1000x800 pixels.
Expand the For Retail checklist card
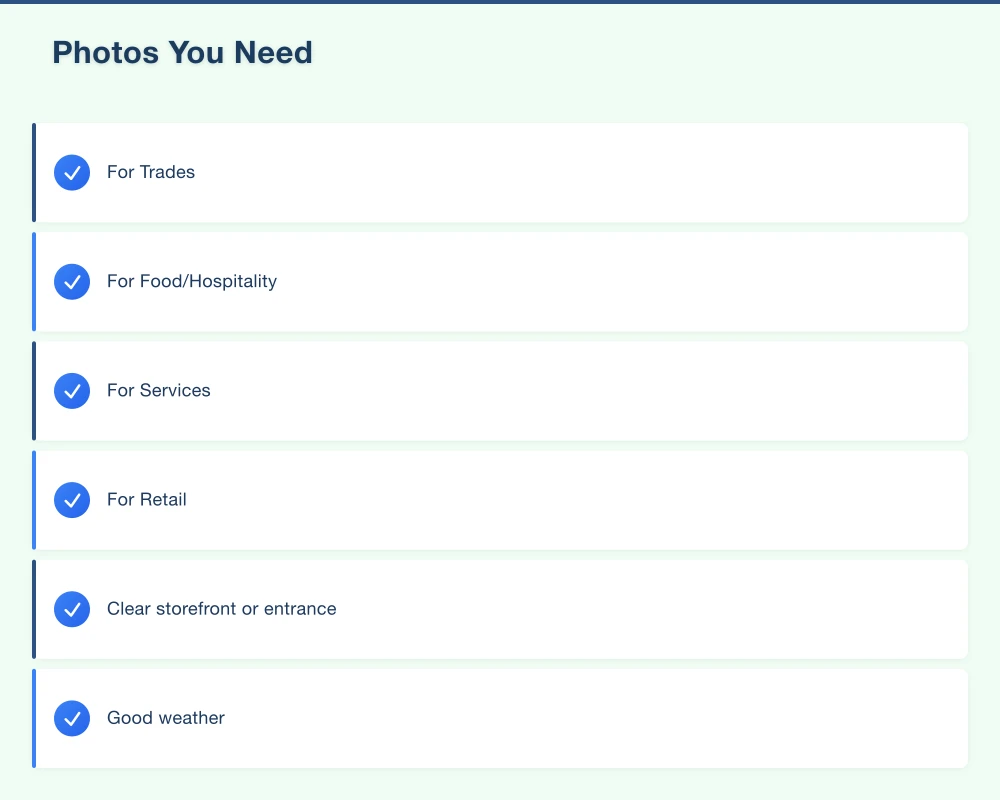click(500, 500)
